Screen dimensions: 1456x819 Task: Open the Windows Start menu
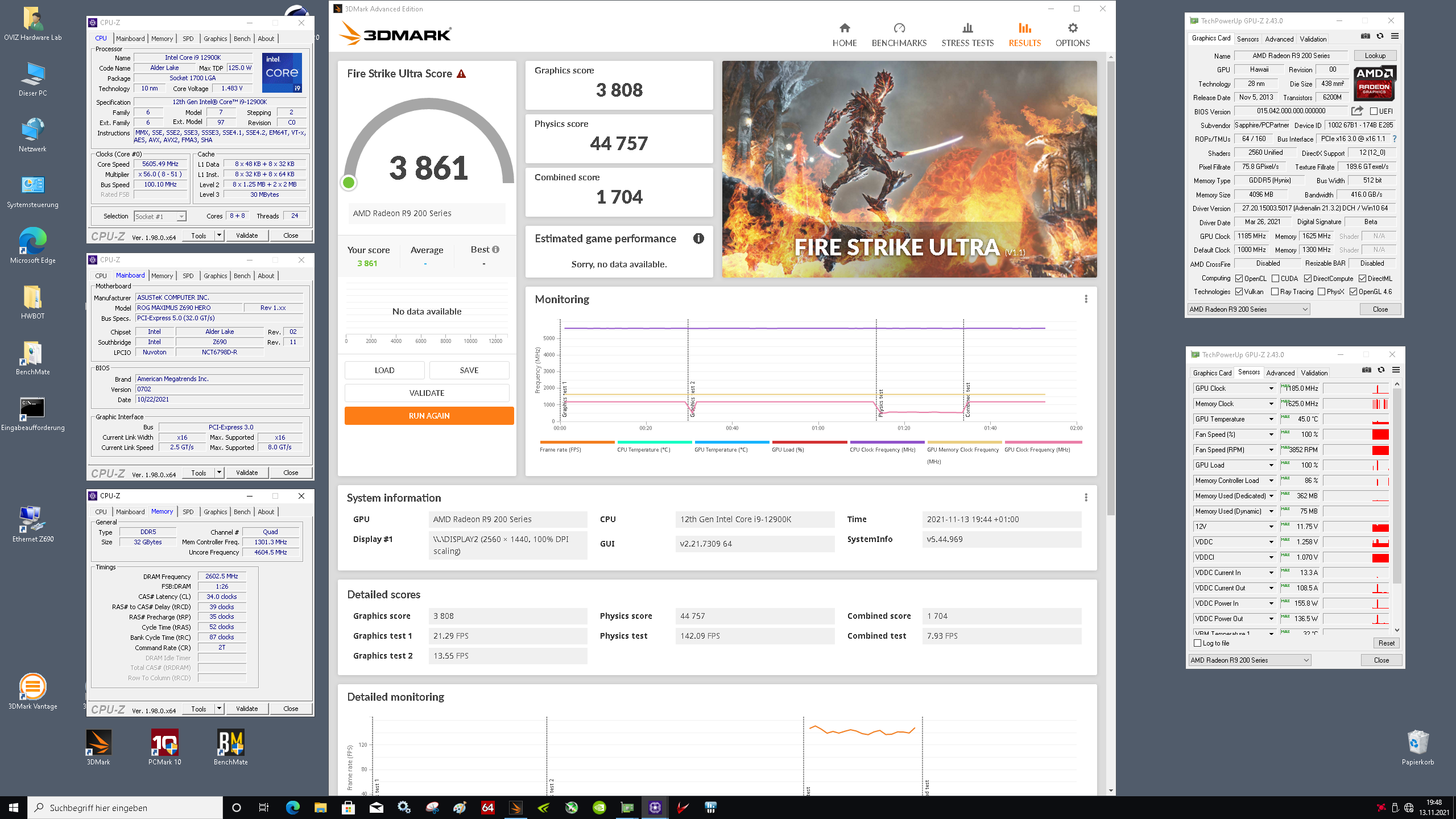(14, 808)
